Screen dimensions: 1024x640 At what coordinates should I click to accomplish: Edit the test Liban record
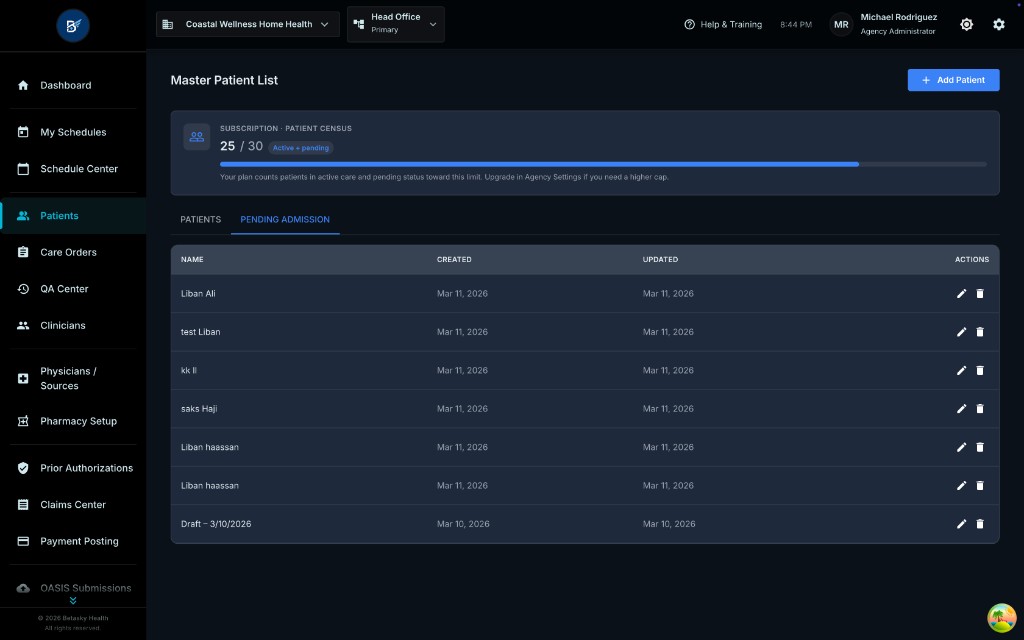click(x=961, y=332)
